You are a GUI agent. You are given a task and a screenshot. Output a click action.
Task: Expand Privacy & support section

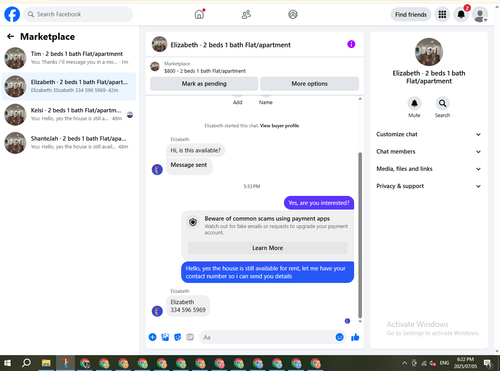click(x=429, y=186)
